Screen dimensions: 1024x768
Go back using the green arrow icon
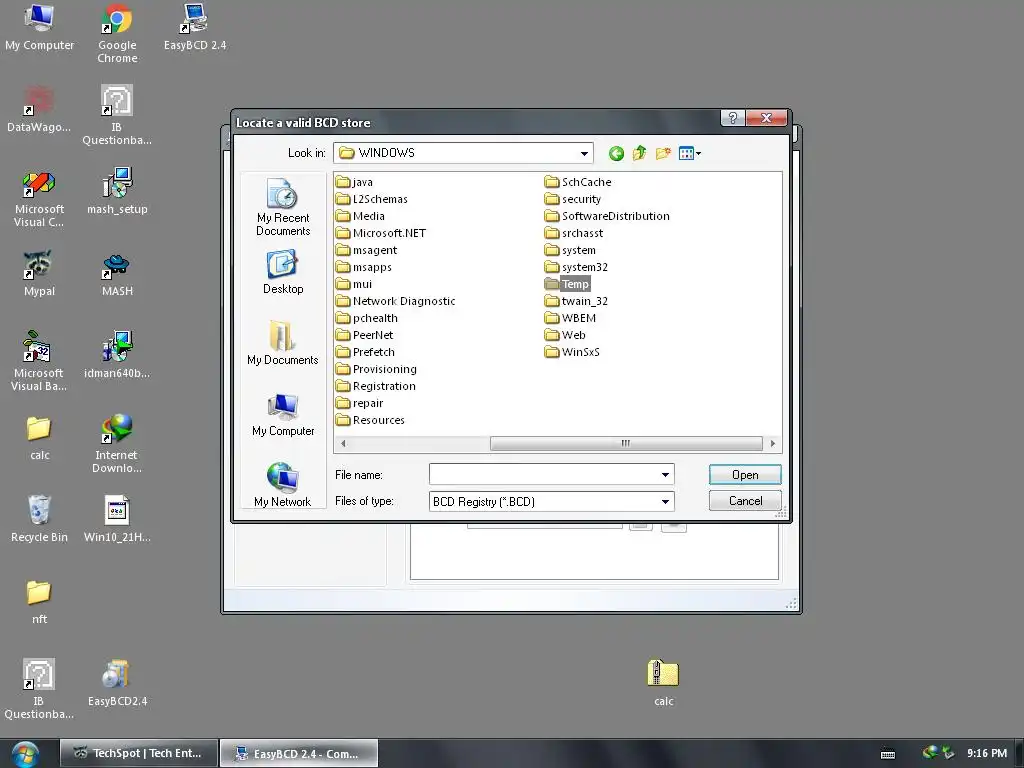pyautogui.click(x=616, y=153)
